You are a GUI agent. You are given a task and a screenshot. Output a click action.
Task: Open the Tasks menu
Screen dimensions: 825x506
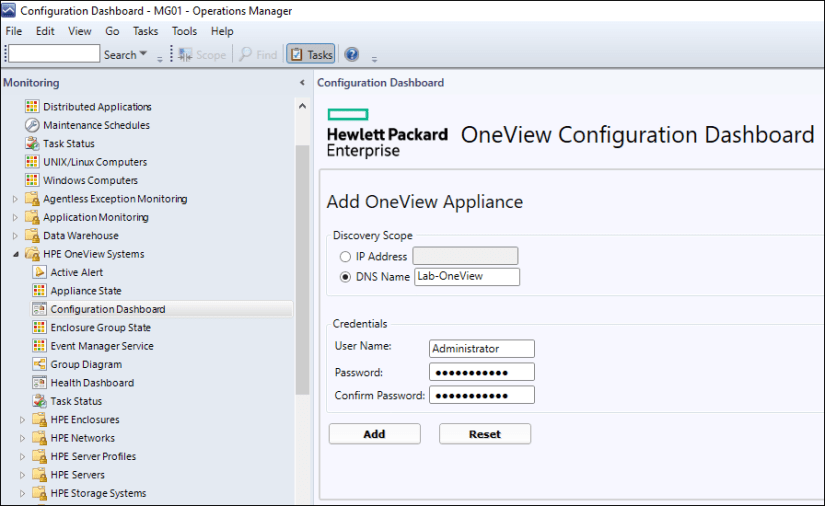click(x=145, y=31)
